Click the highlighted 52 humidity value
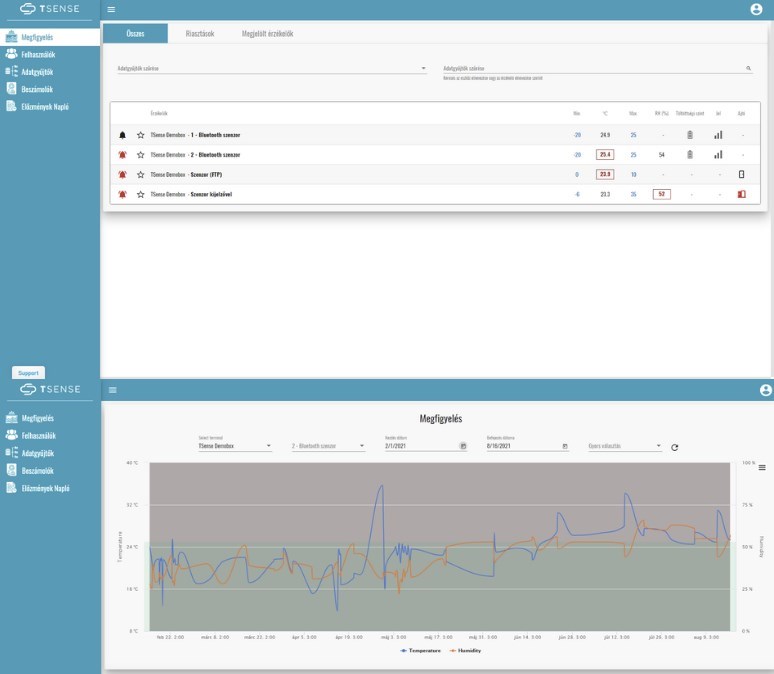This screenshot has height=674, width=774. pos(661,194)
